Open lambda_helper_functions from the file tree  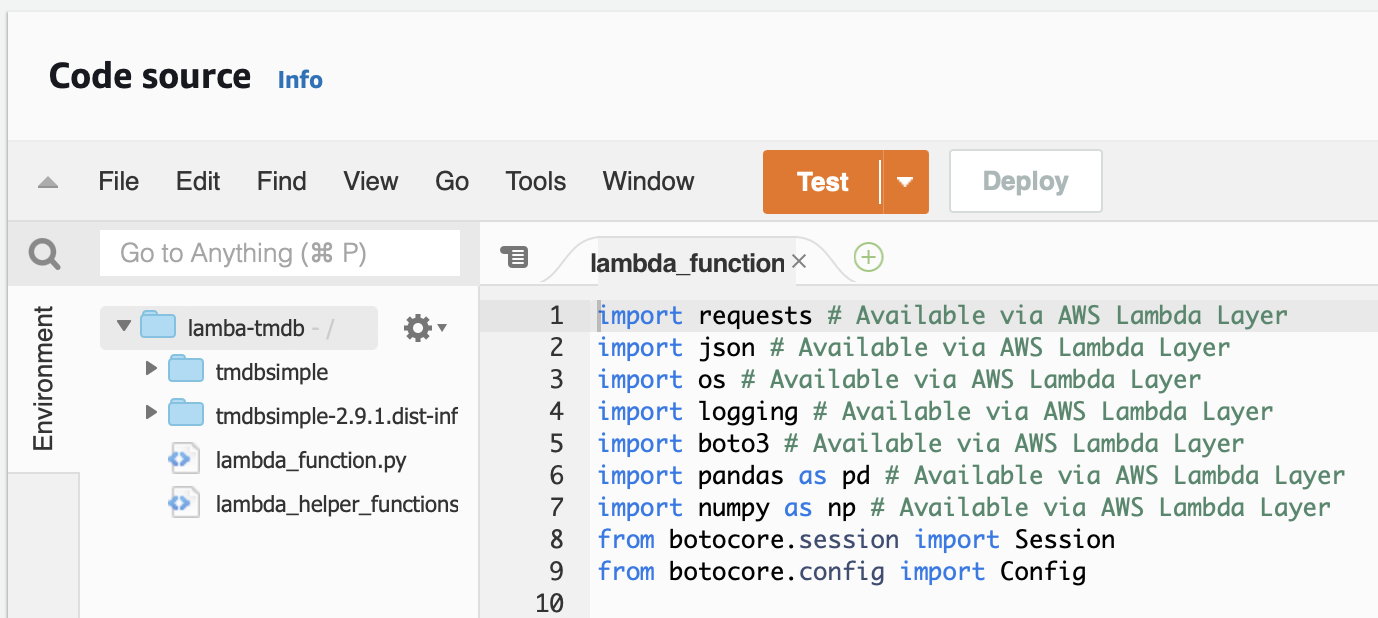tap(337, 503)
